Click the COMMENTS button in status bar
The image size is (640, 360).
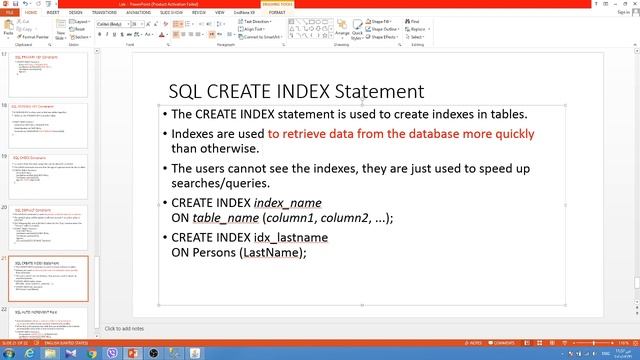502,343
